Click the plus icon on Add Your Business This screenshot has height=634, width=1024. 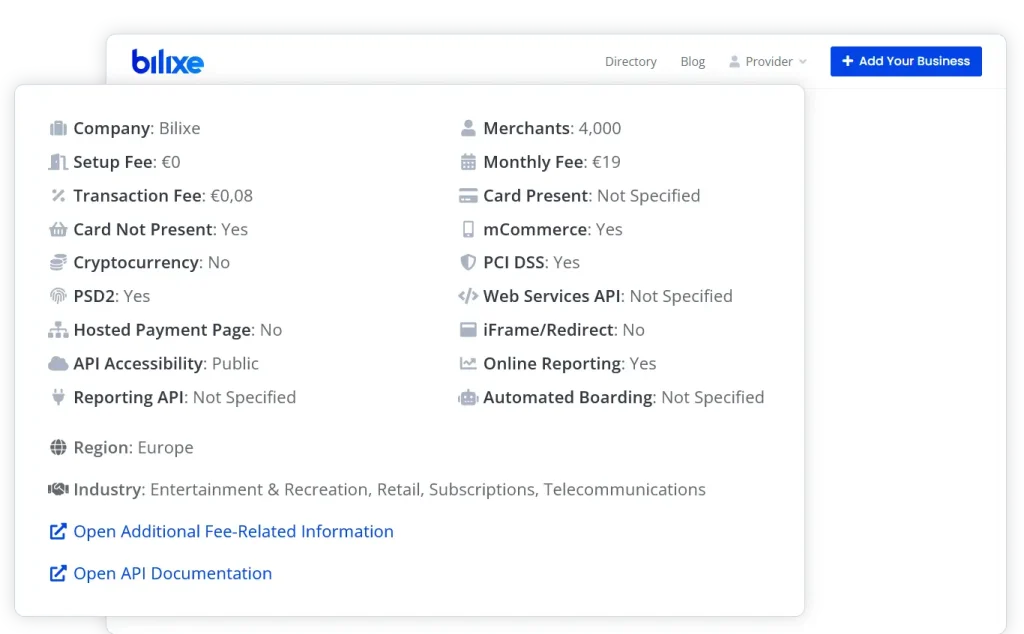tap(848, 61)
